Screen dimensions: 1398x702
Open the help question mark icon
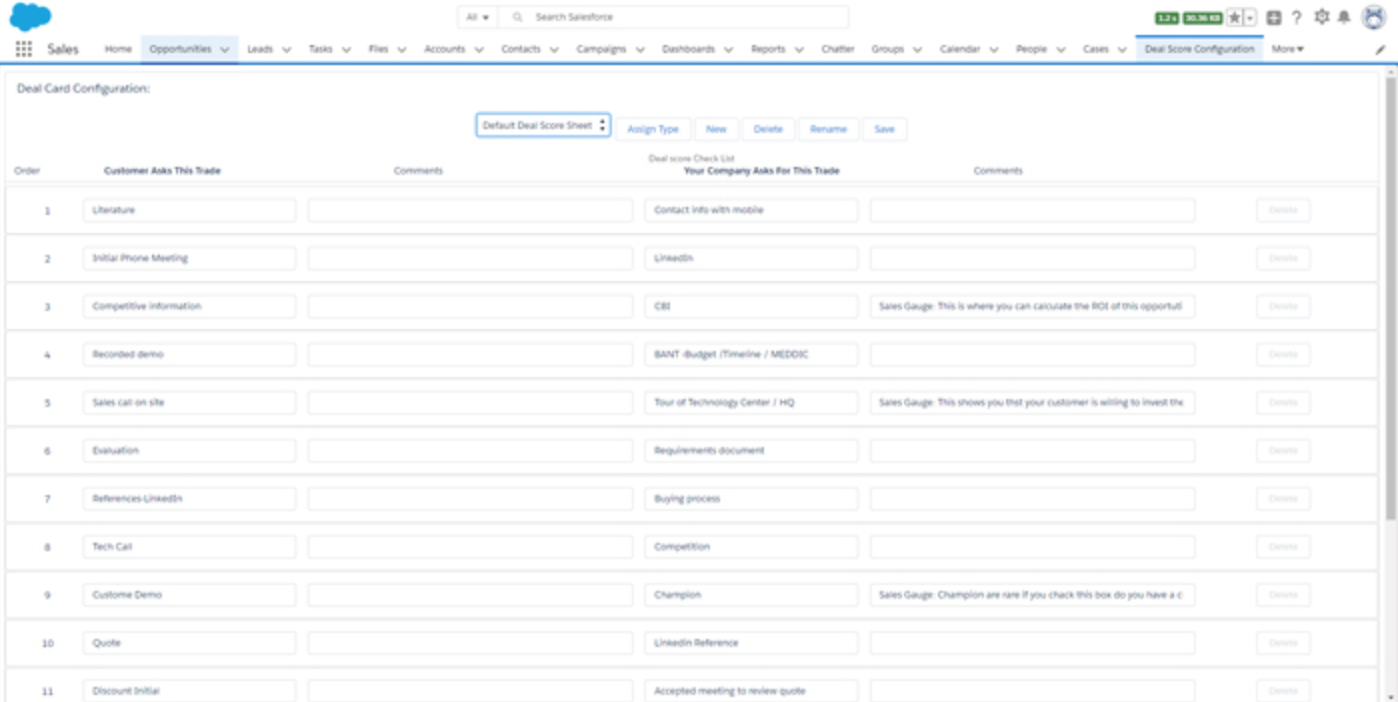pos(1297,17)
